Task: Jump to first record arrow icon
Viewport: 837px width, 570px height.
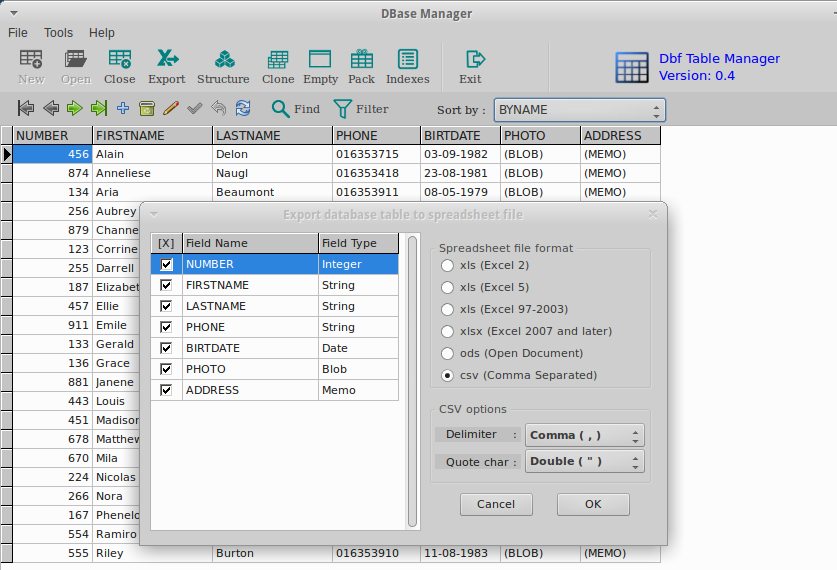Action: tap(26, 108)
